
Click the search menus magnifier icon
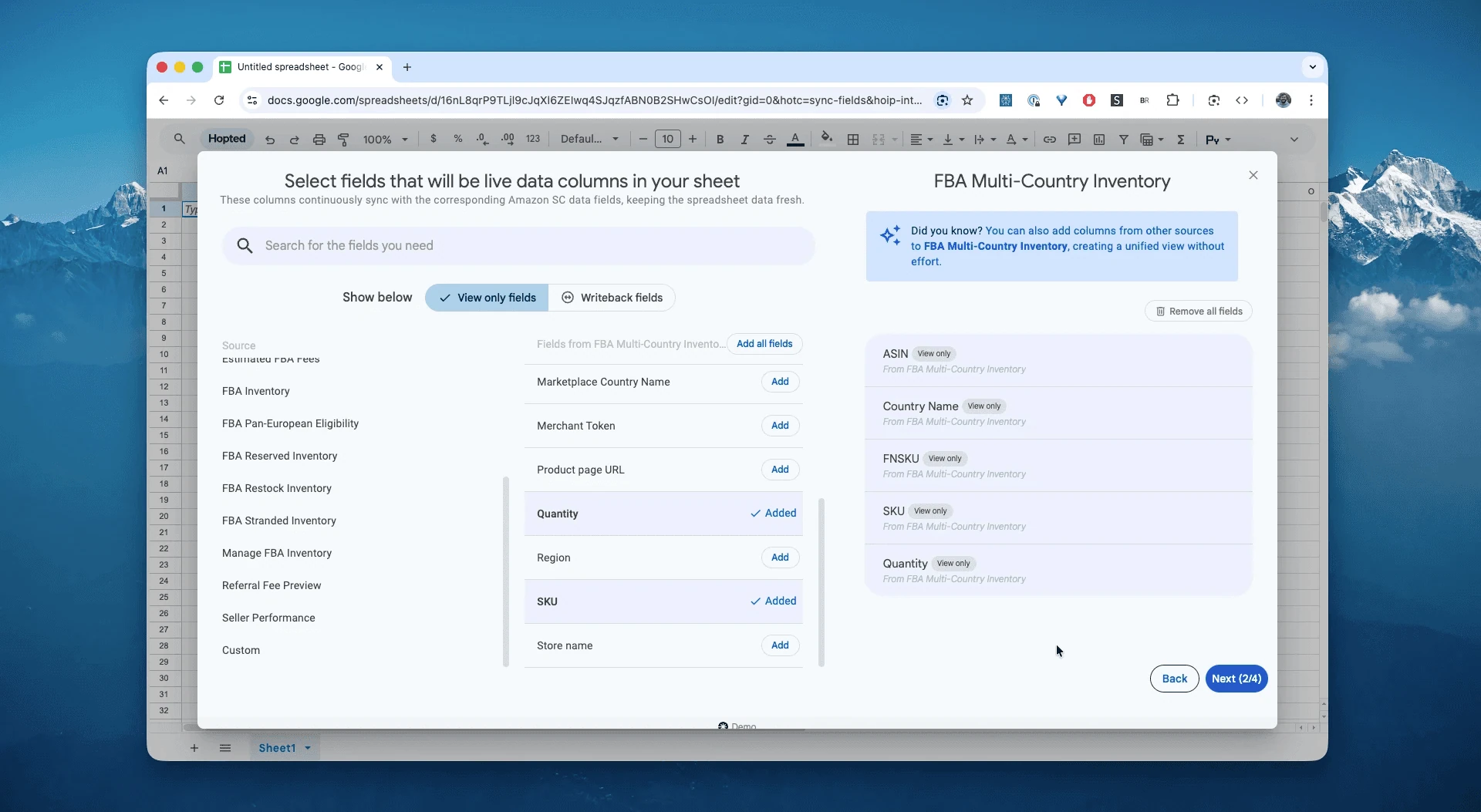tap(179, 139)
